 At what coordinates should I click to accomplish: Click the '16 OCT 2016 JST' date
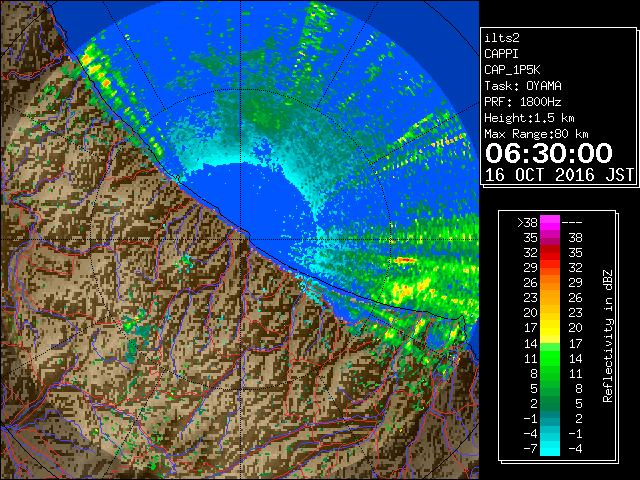click(x=559, y=175)
